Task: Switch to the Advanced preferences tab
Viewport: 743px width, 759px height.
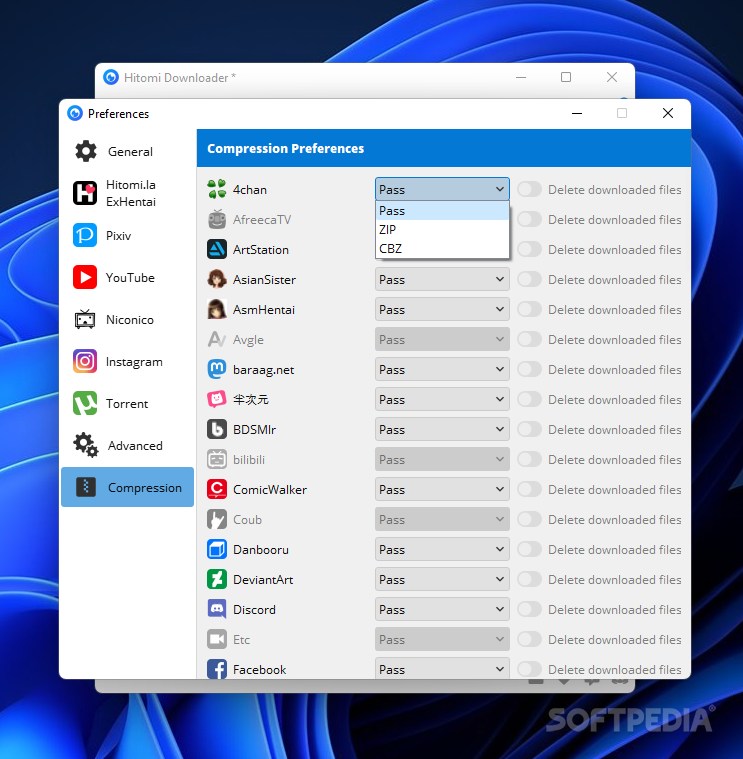Action: click(127, 445)
